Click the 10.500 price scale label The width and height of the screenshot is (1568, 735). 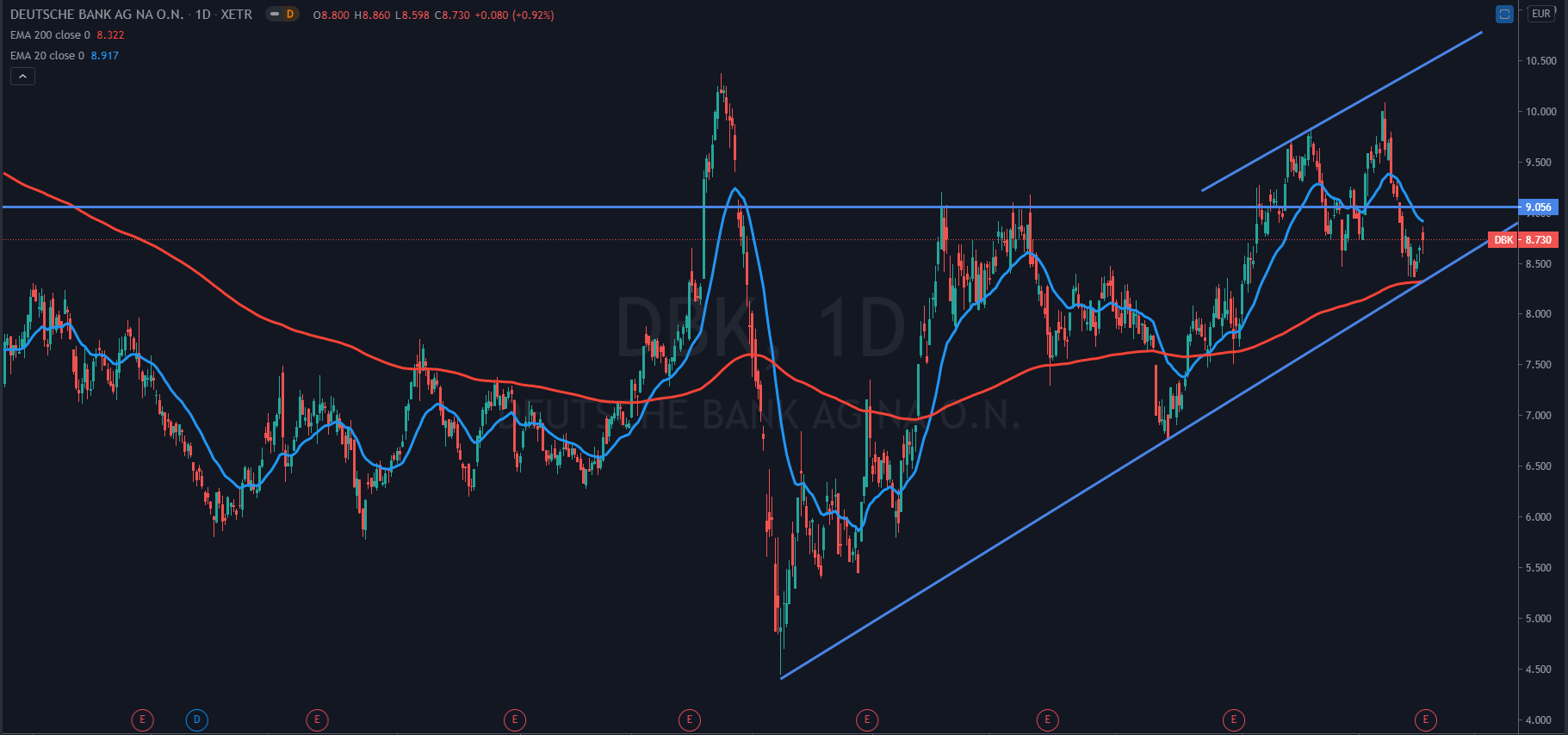[x=1540, y=61]
